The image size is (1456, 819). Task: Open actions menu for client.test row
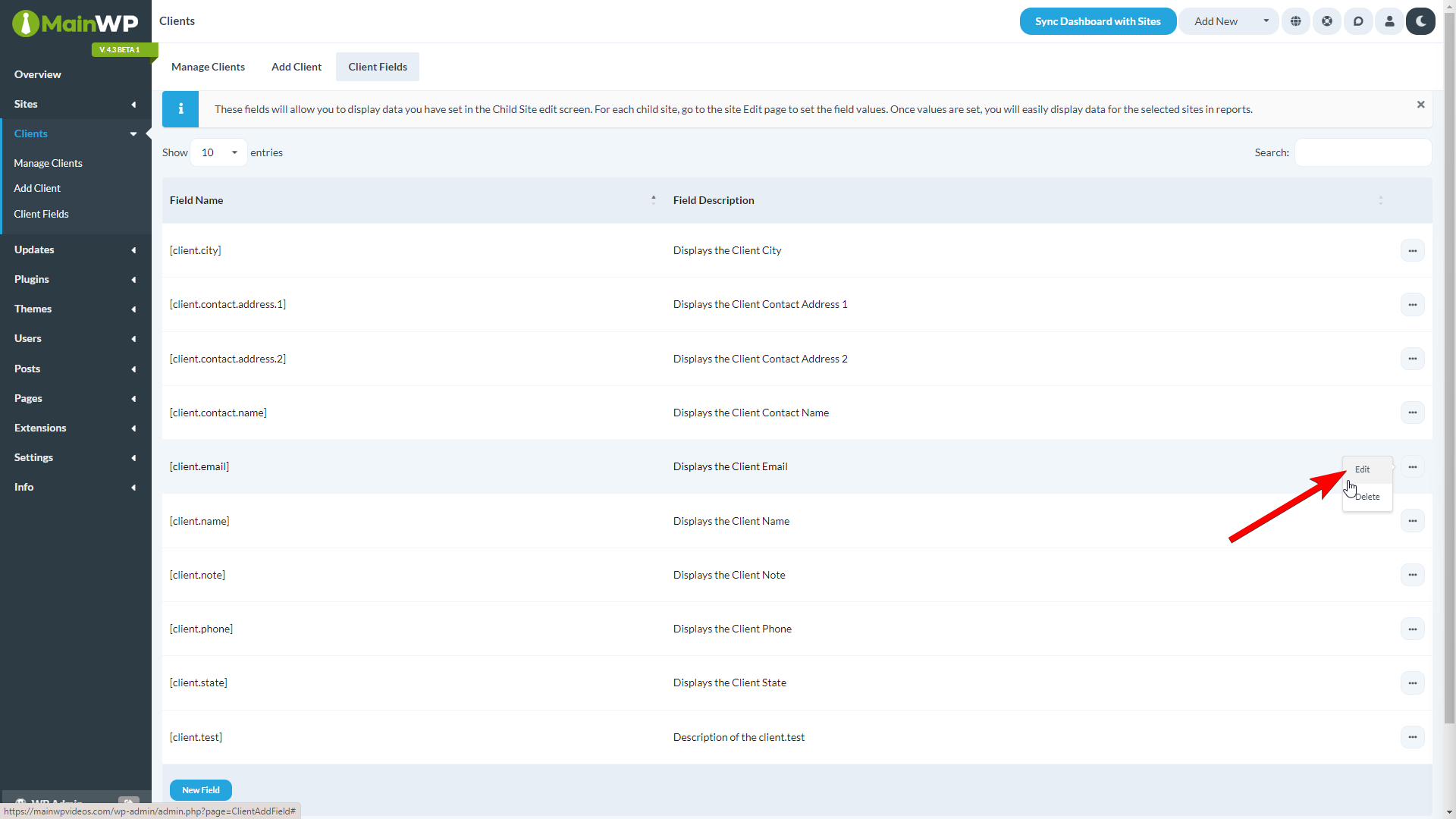point(1412,737)
